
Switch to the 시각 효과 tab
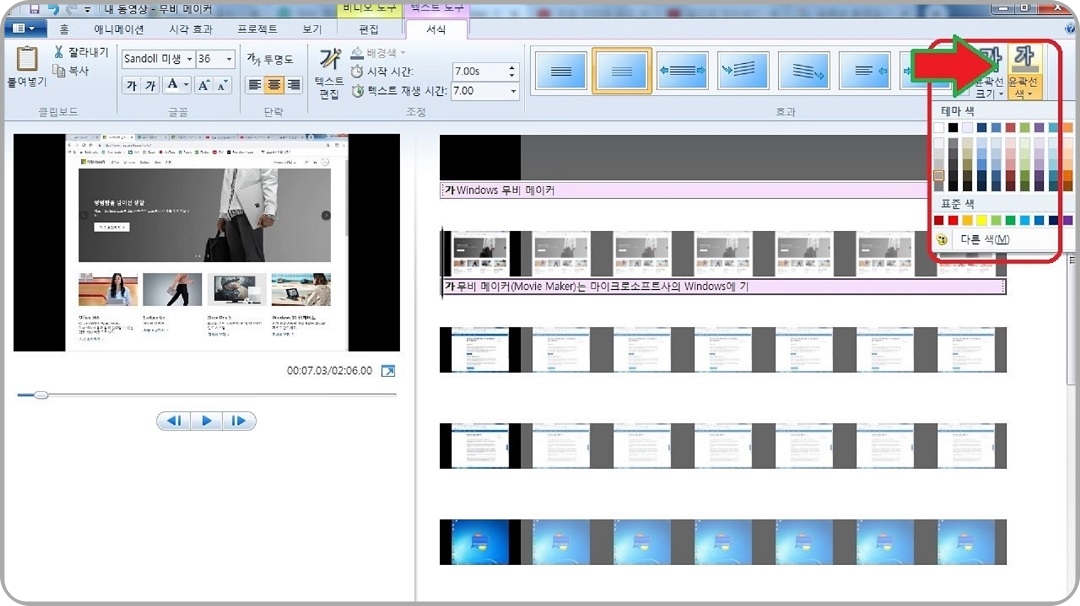(x=191, y=29)
